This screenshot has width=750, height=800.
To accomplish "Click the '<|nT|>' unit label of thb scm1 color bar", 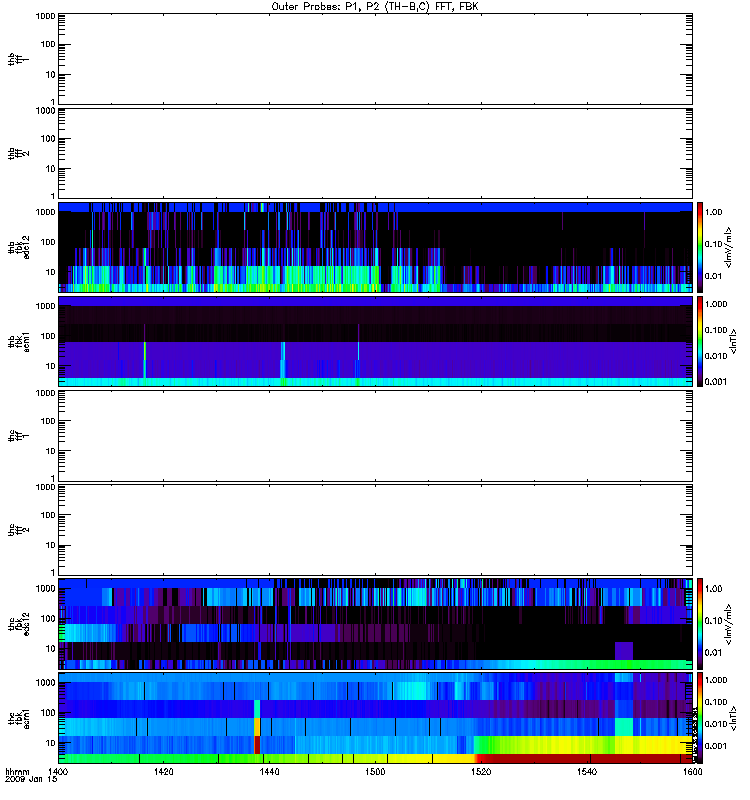I will click(733, 341).
